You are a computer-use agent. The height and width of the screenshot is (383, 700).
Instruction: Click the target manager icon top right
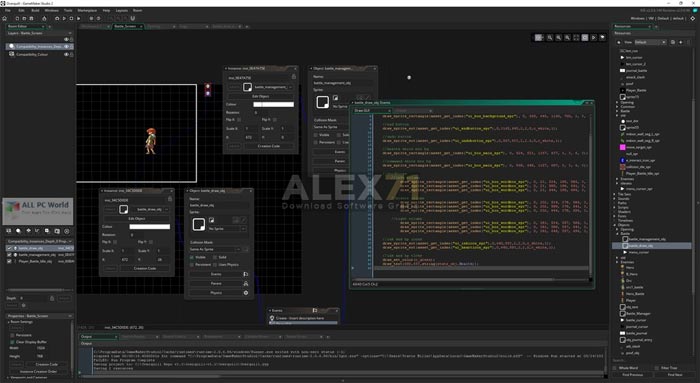[692, 18]
